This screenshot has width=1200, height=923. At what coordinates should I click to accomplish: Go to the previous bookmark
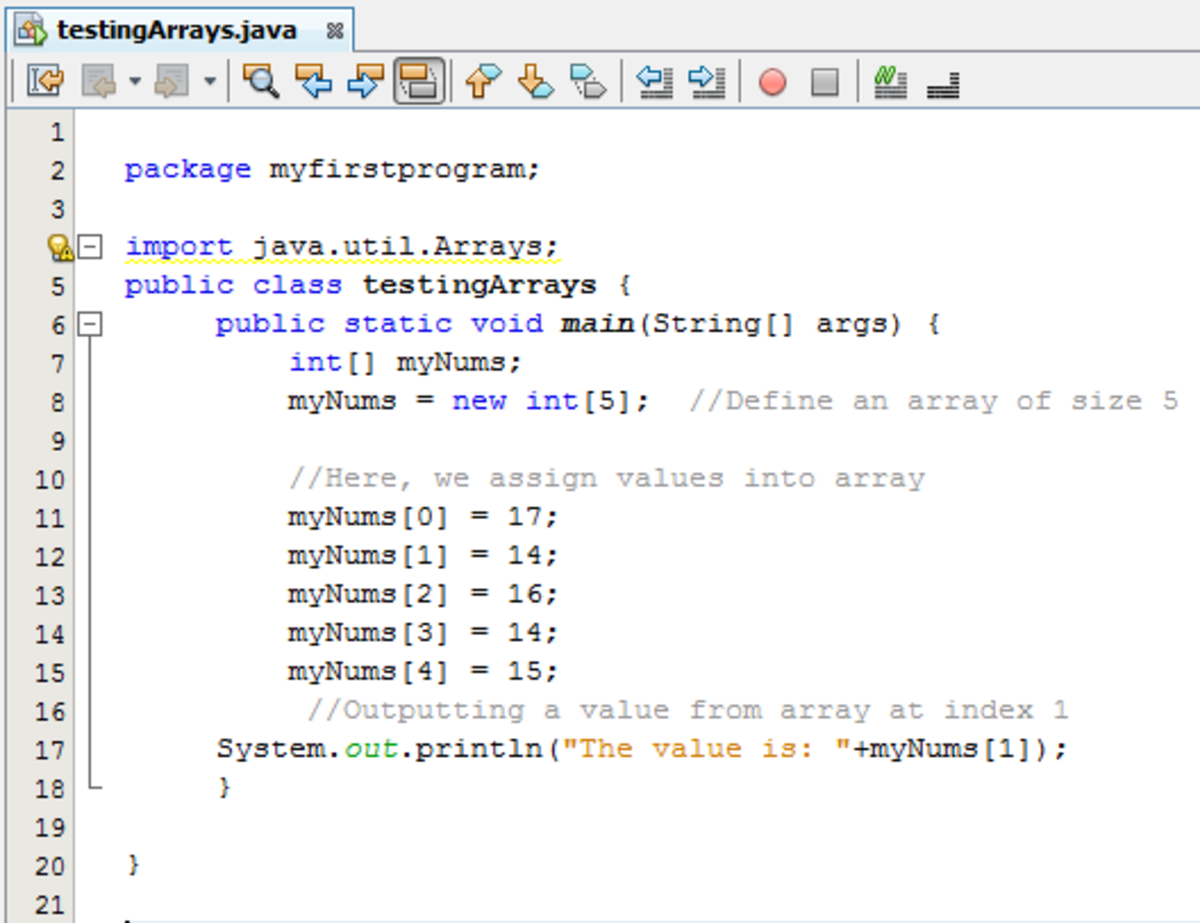click(483, 83)
